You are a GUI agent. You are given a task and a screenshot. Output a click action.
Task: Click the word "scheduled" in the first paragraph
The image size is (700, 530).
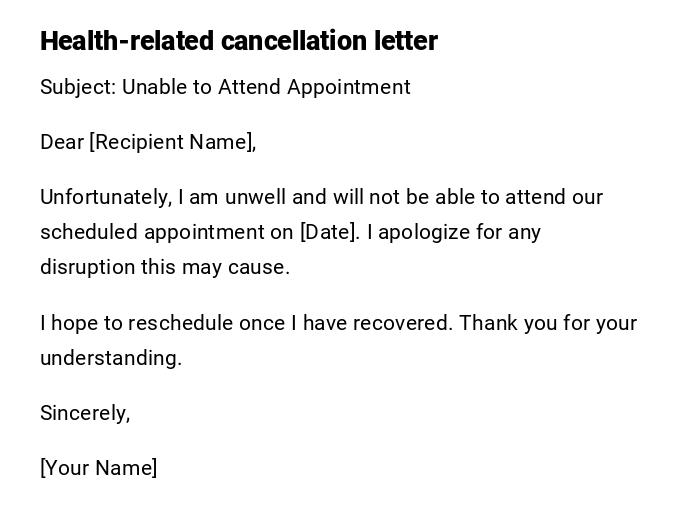click(x=89, y=232)
